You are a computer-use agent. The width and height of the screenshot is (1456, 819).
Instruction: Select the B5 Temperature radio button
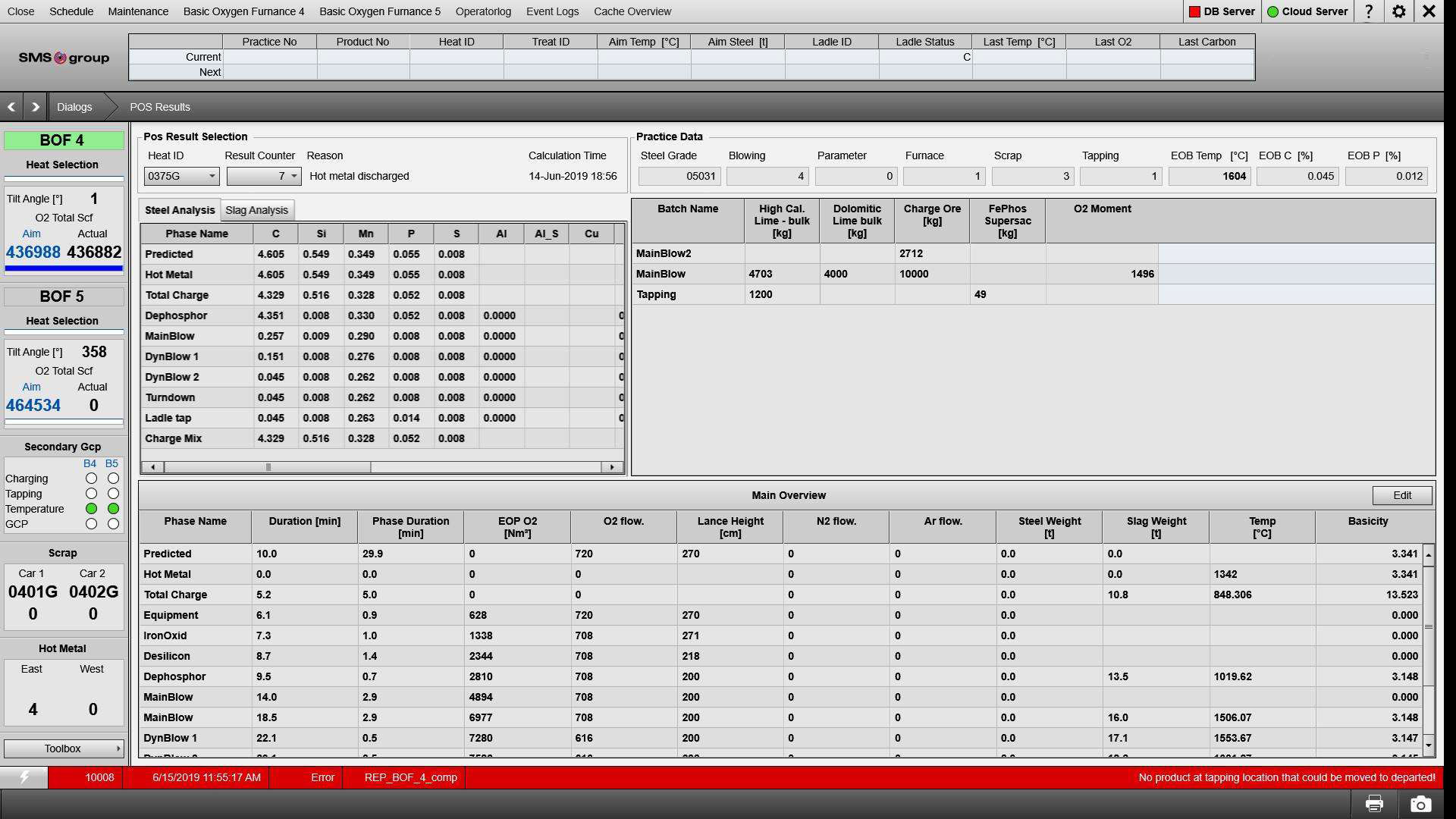tap(112, 509)
